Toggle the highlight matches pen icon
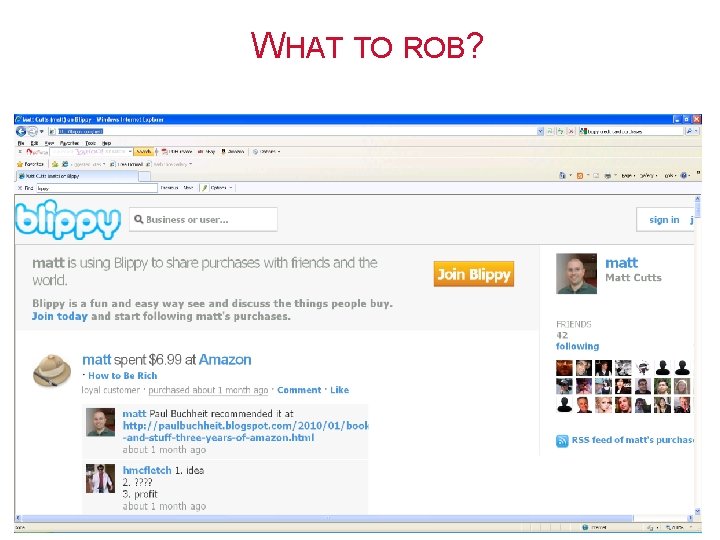The height and width of the screenshot is (540, 720). pos(205,188)
